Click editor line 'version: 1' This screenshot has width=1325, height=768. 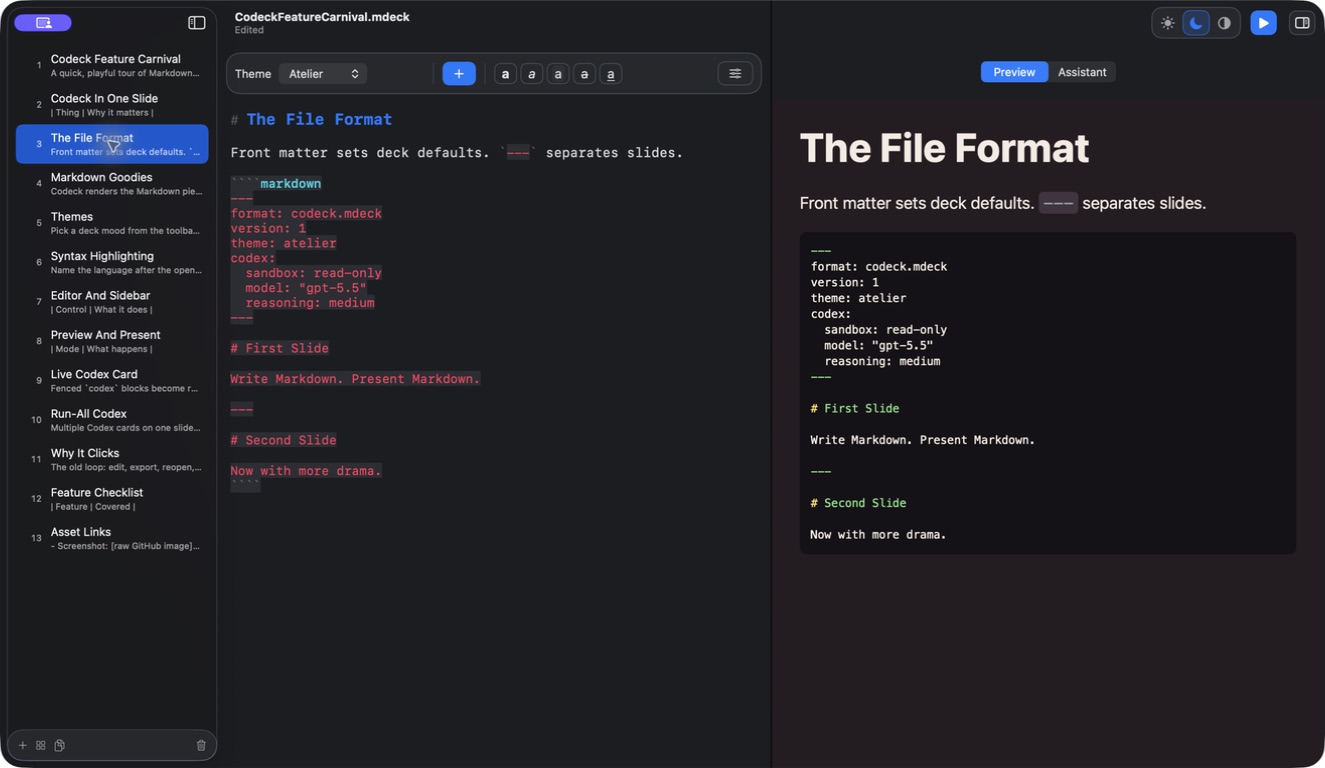pyautogui.click(x=268, y=228)
